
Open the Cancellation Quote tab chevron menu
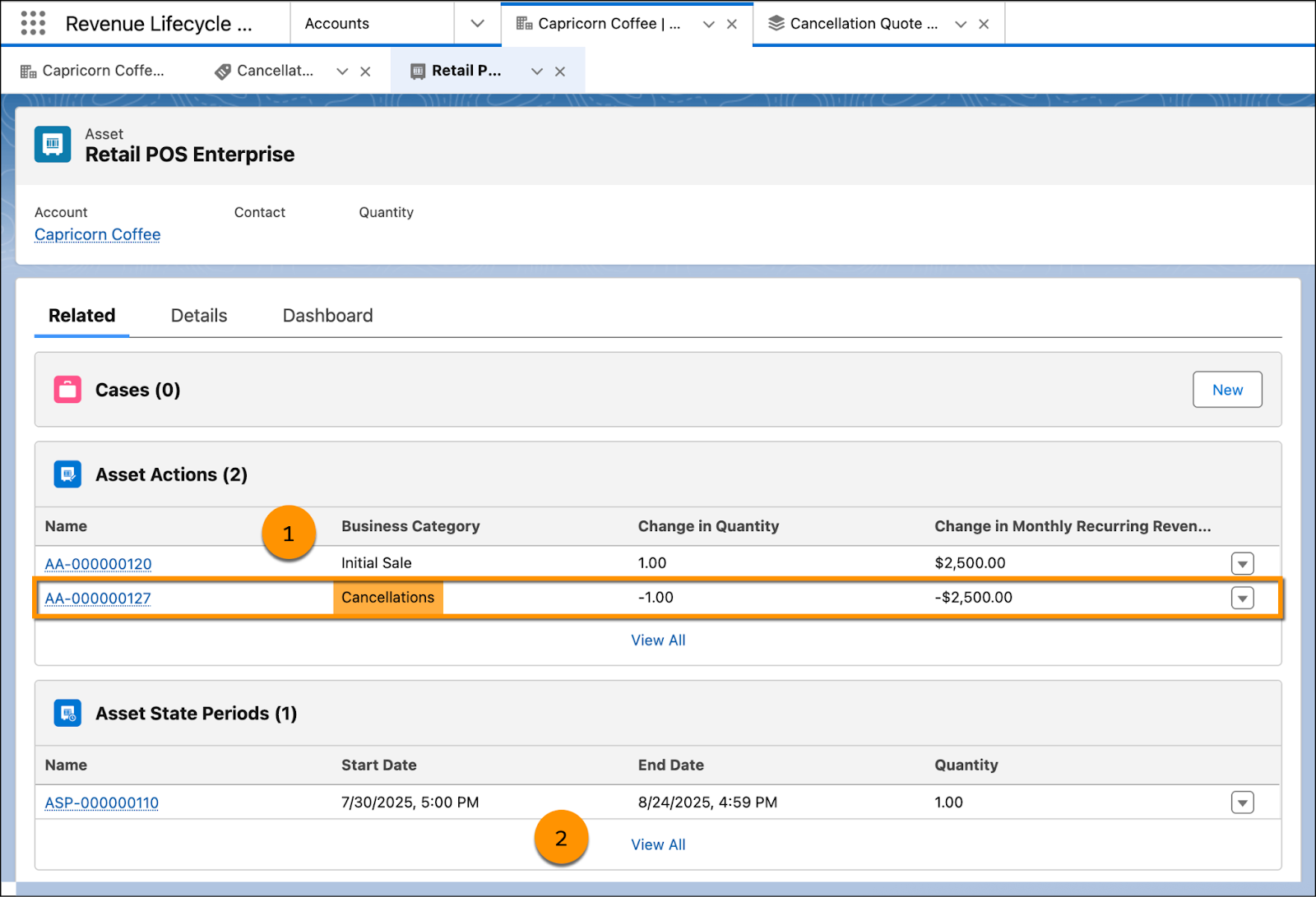960,24
